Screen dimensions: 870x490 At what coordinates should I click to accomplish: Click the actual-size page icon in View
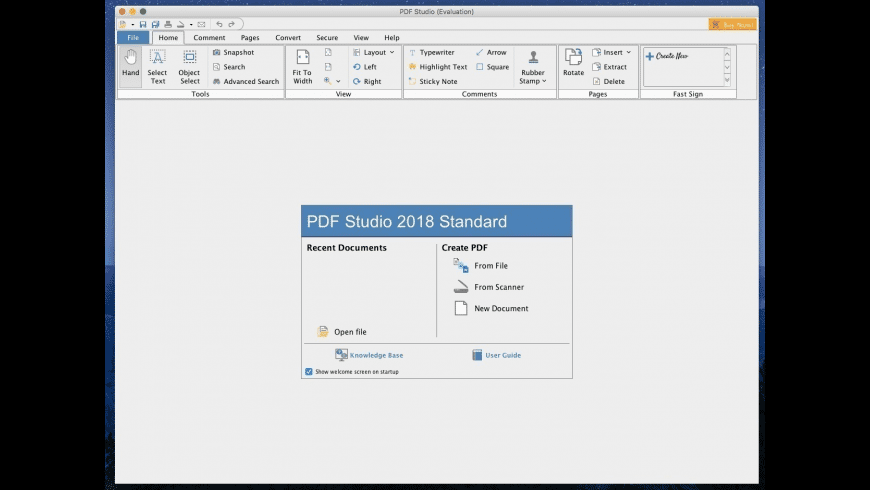point(328,67)
